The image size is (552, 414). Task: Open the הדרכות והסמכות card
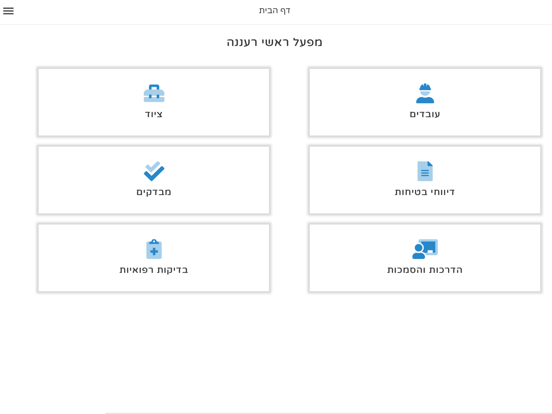[x=425, y=258]
